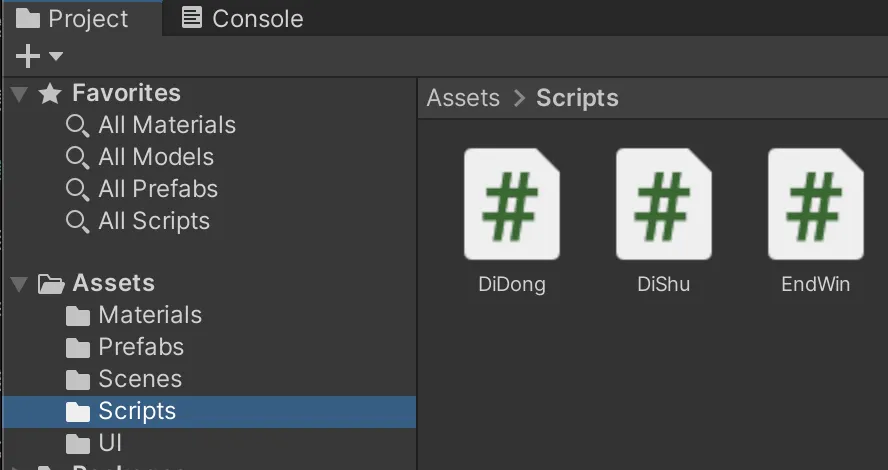Switch to the Console tab
The height and width of the screenshot is (470, 888).
click(243, 18)
